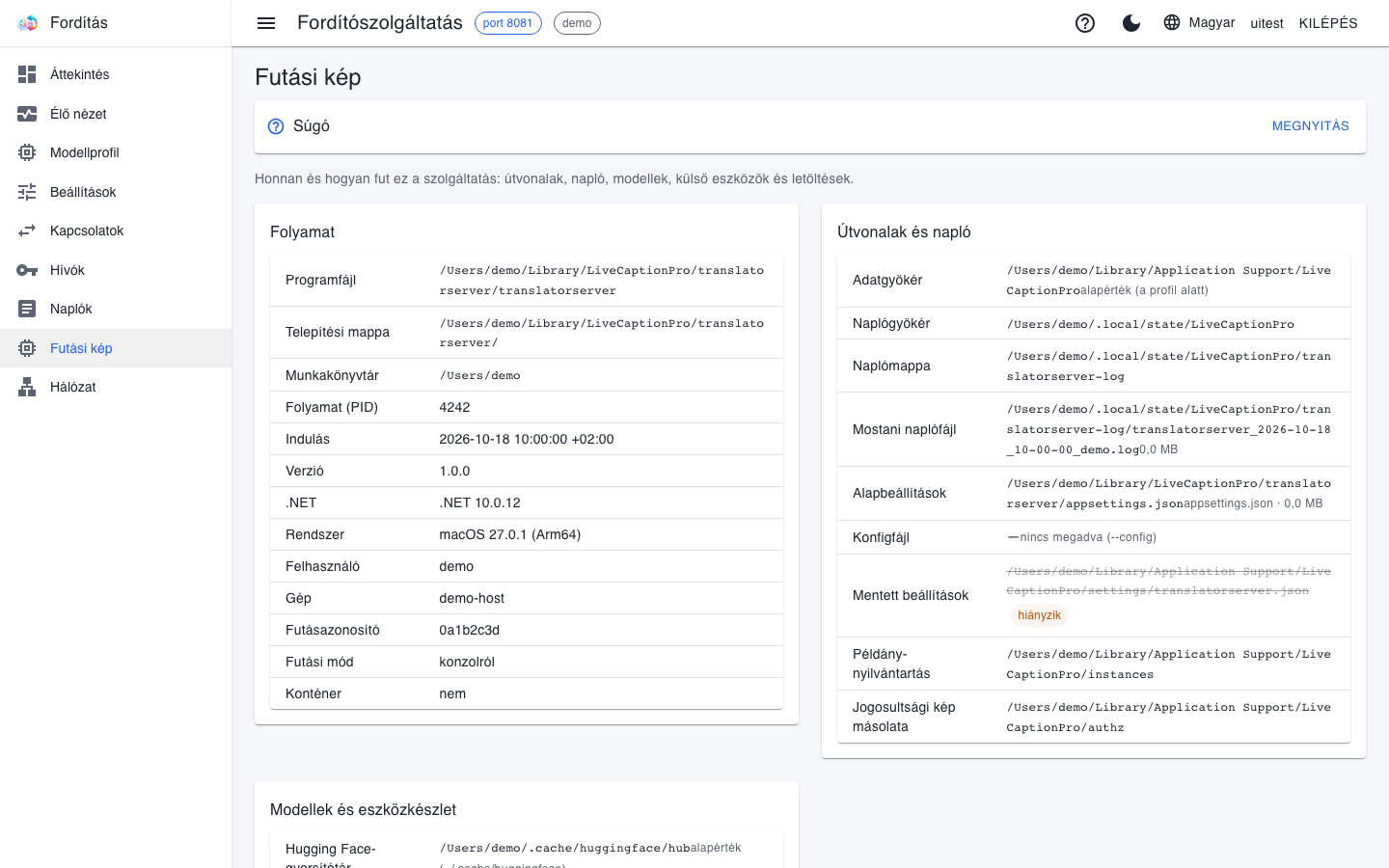
Task: Click the Modellprofil chip icon
Action: click(x=27, y=152)
